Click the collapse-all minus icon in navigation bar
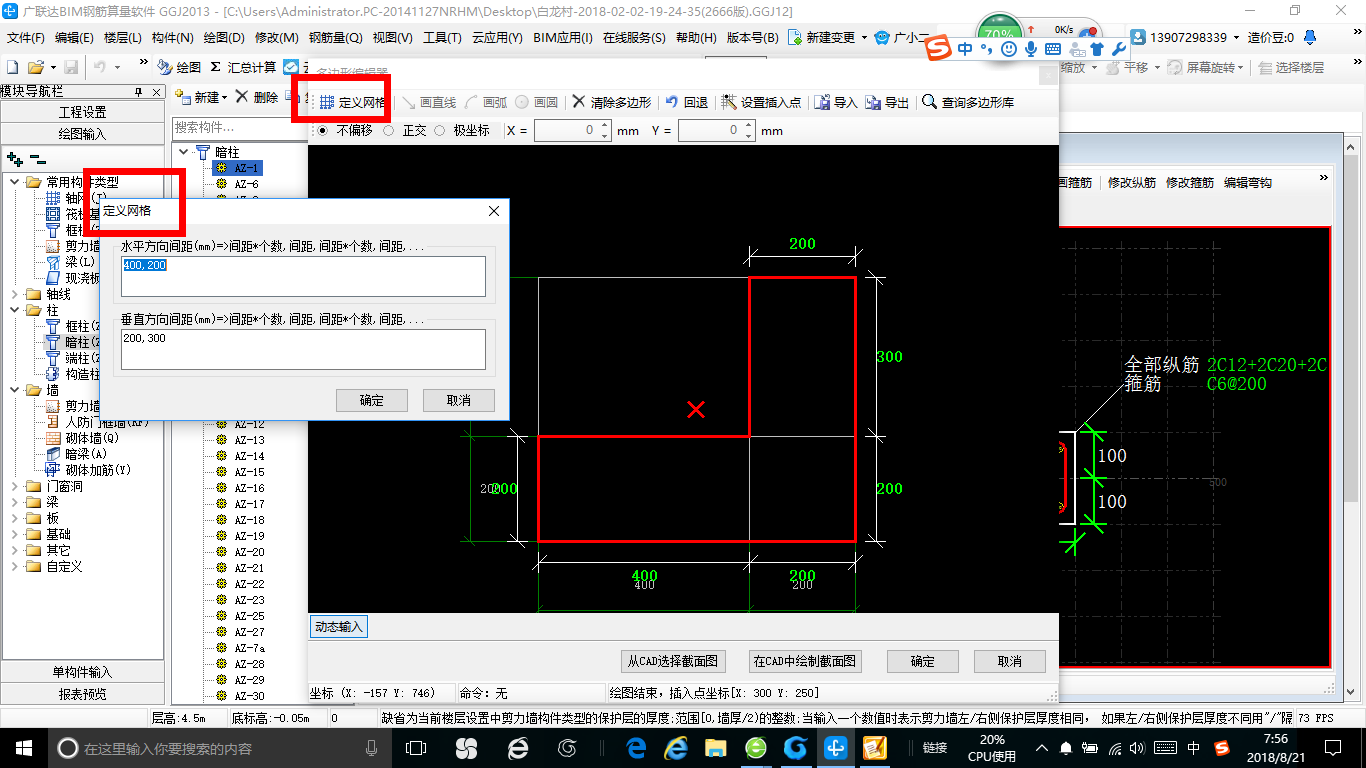Viewport: 1366px width, 768px height. 37,158
